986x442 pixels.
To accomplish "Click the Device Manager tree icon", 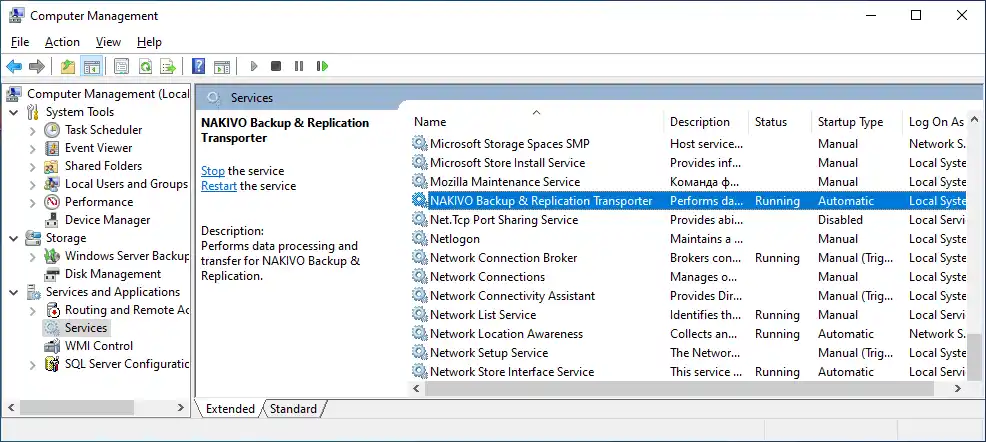I will pos(52,221).
